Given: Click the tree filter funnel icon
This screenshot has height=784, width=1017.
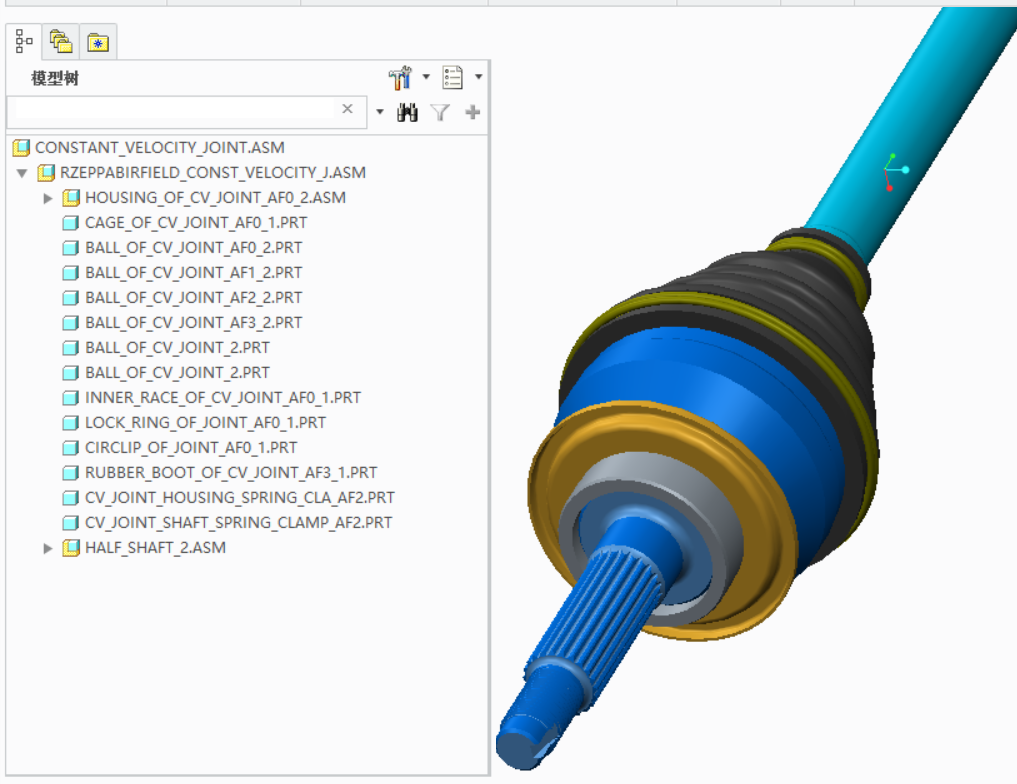Looking at the screenshot, I should [440, 113].
